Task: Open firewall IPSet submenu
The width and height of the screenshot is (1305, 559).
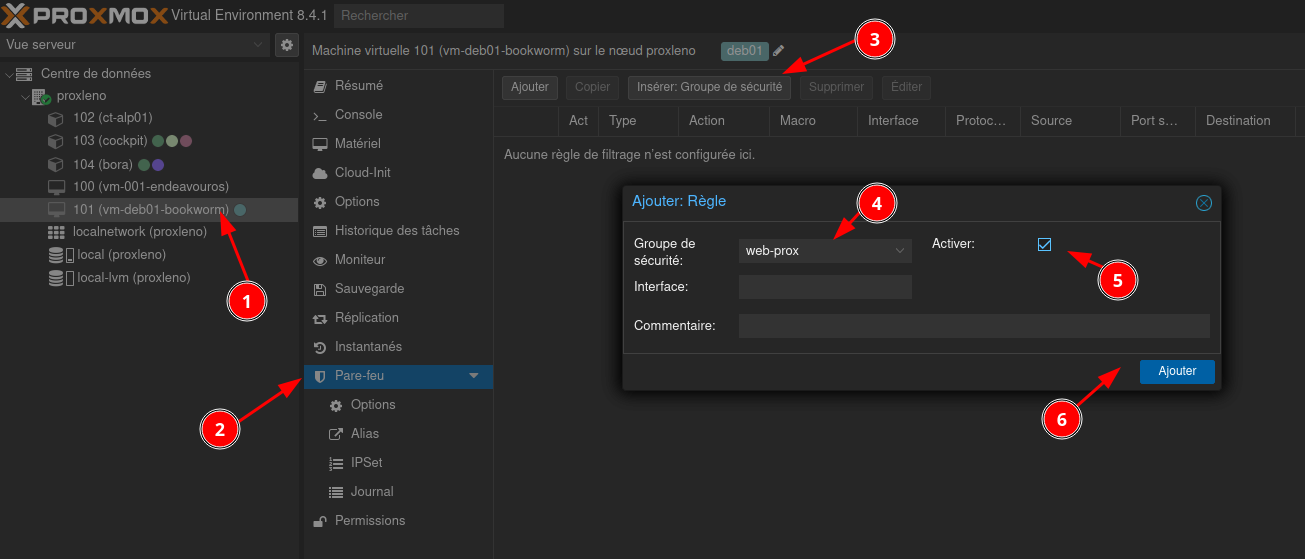Action: coord(366,463)
